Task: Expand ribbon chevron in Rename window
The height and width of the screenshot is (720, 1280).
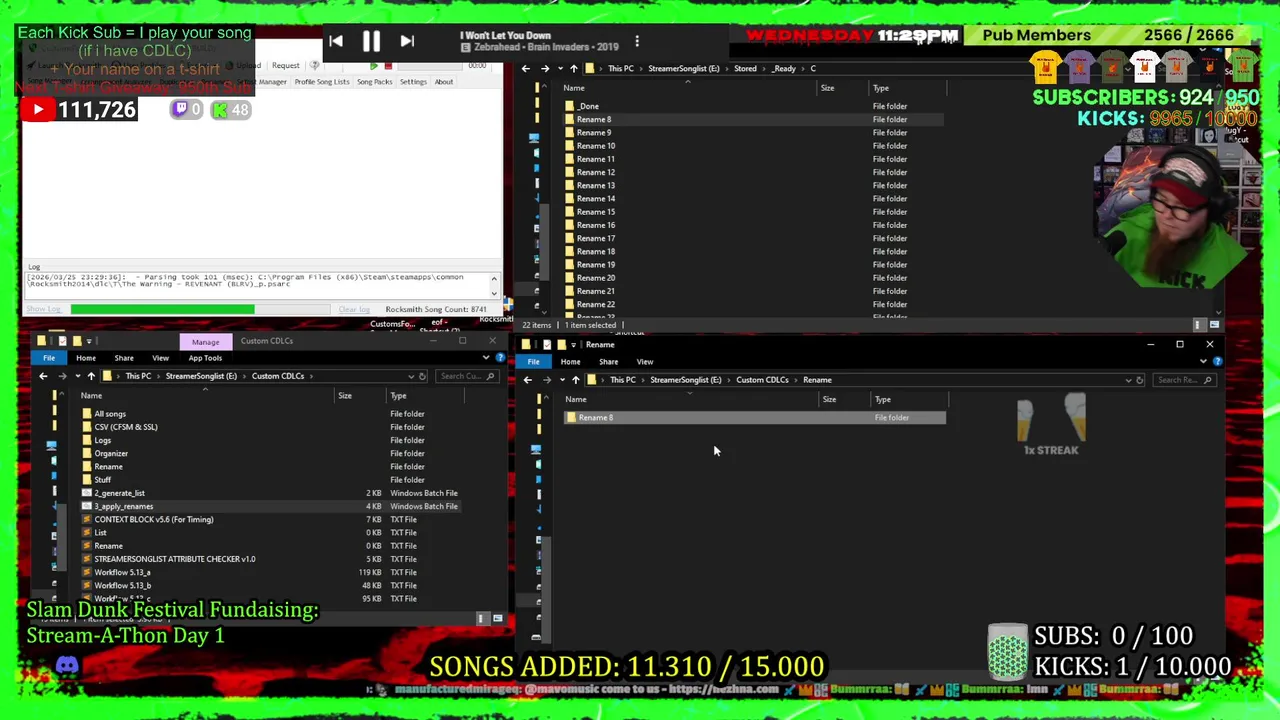Action: (x=1203, y=361)
